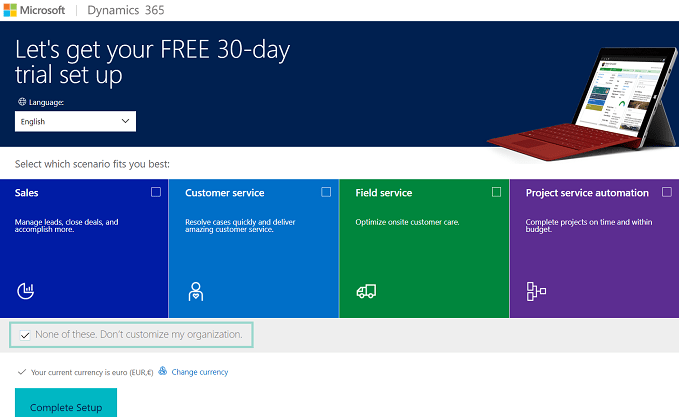The height and width of the screenshot is (417, 679).
Task: Click the Complete Setup button
Action: 66,403
